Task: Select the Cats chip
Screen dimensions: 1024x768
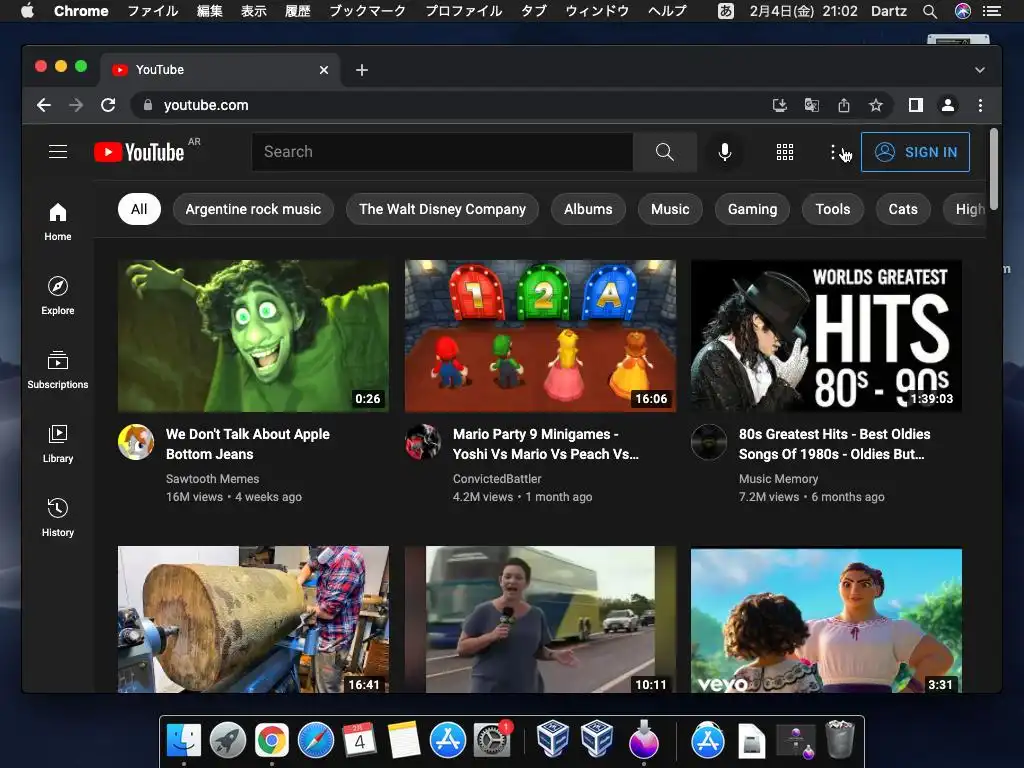Action: click(x=903, y=209)
